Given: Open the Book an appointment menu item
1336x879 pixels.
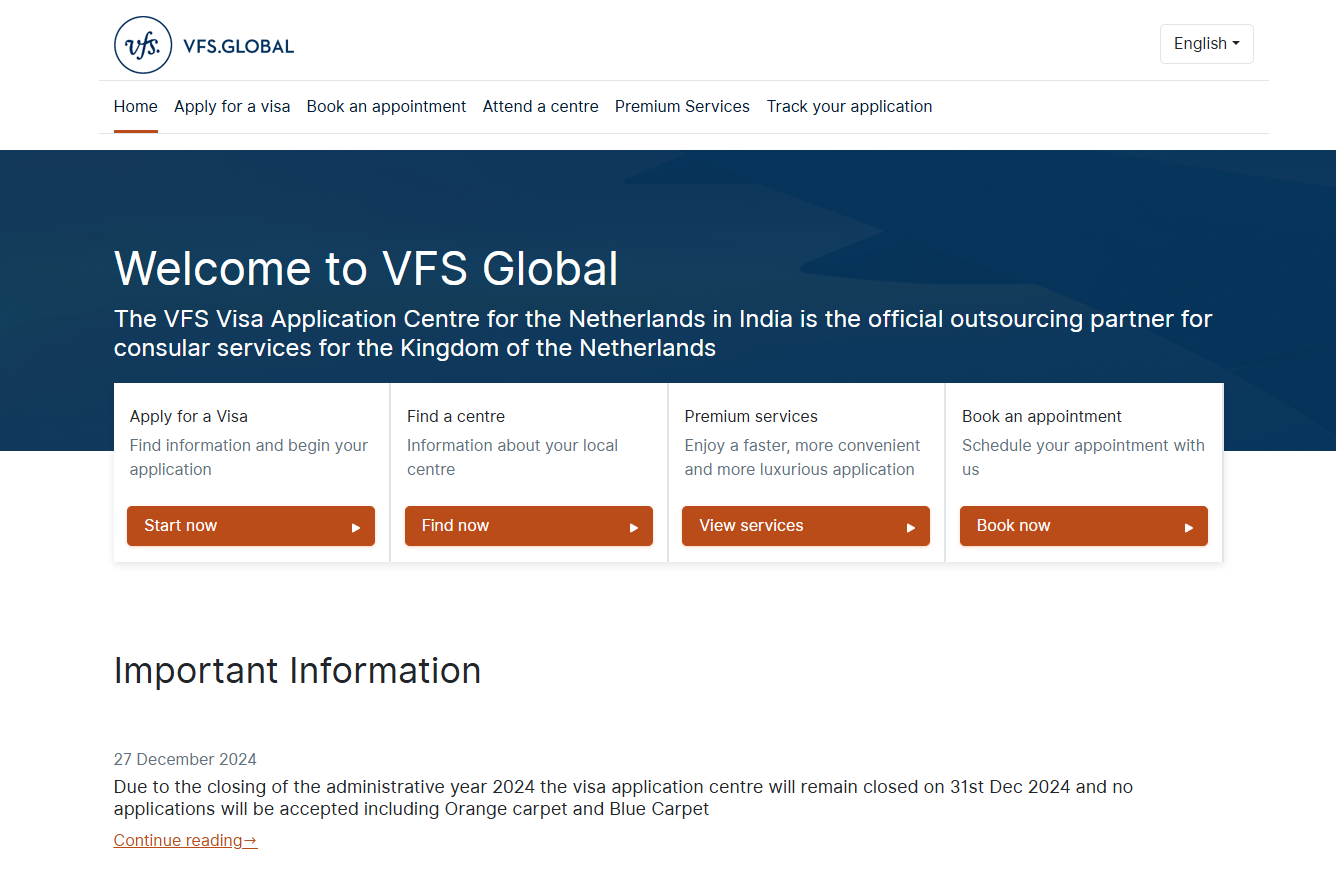Looking at the screenshot, I should tap(386, 106).
